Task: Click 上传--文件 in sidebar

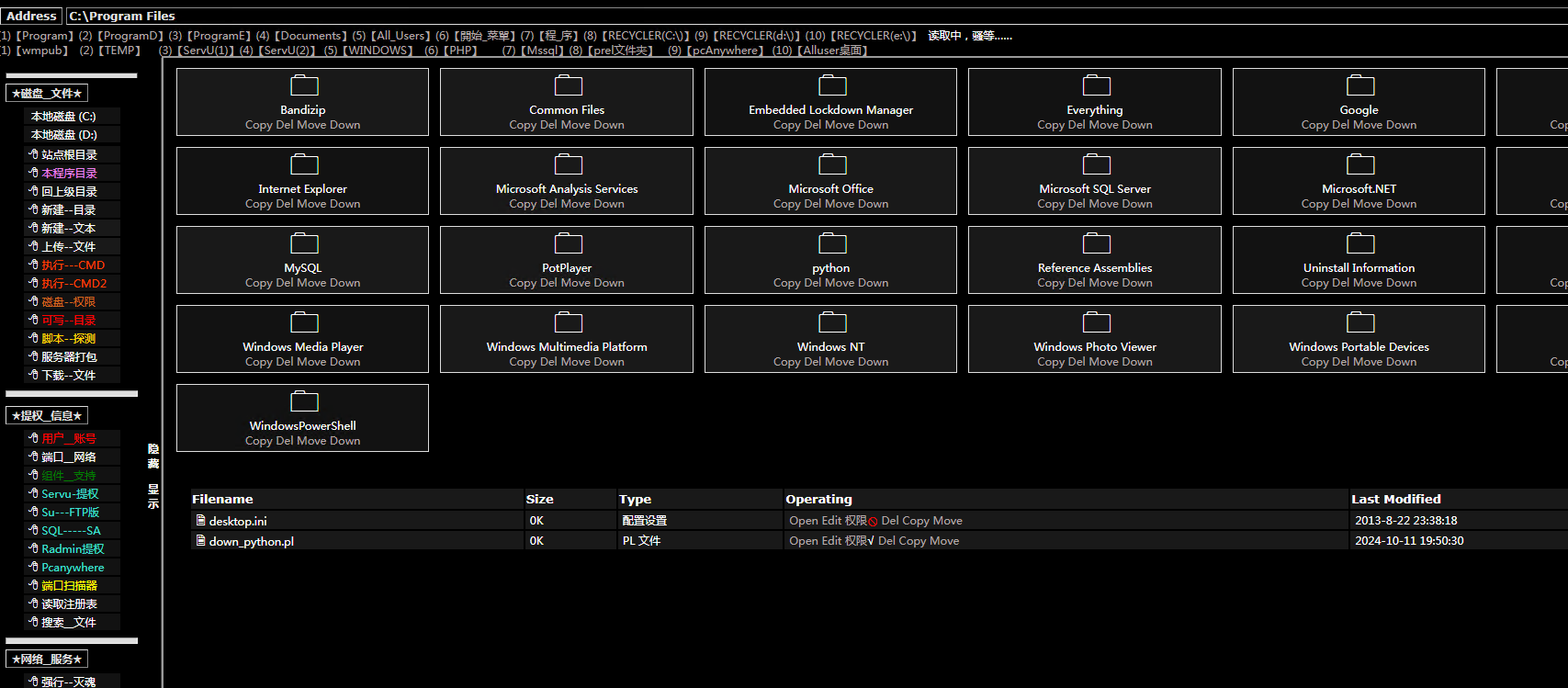Action: point(69,247)
